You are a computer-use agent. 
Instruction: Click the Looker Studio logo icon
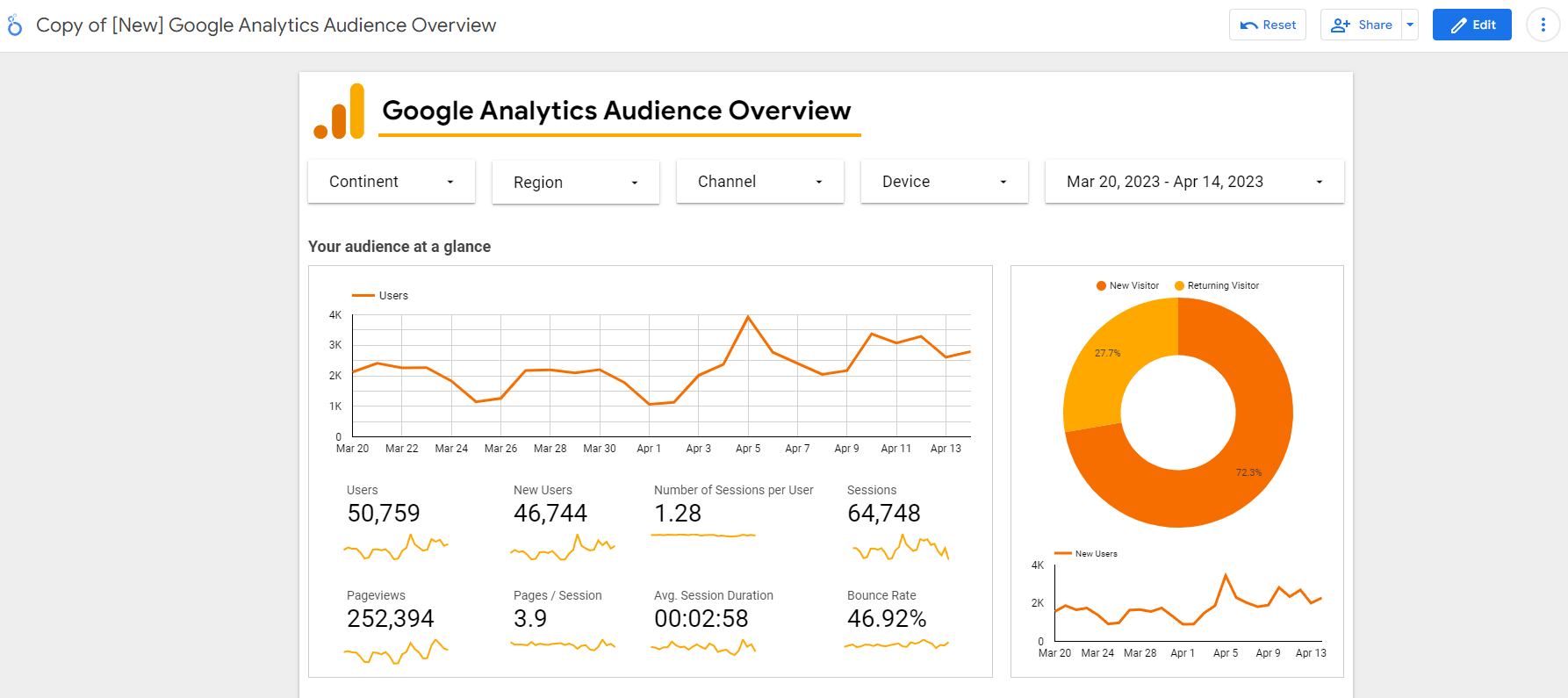tap(15, 25)
